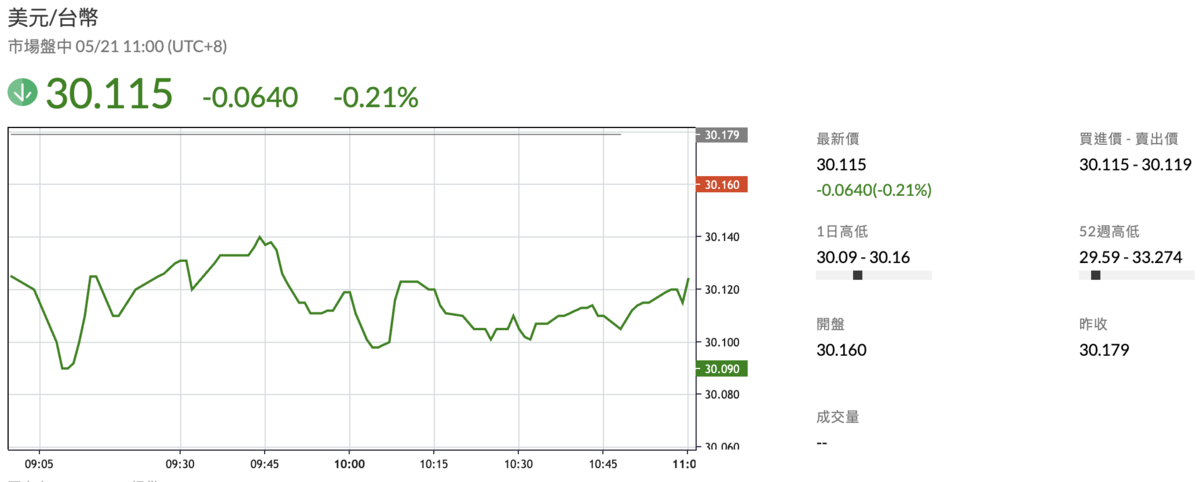
Task: Click the 成交量 label
Action: coord(836,416)
